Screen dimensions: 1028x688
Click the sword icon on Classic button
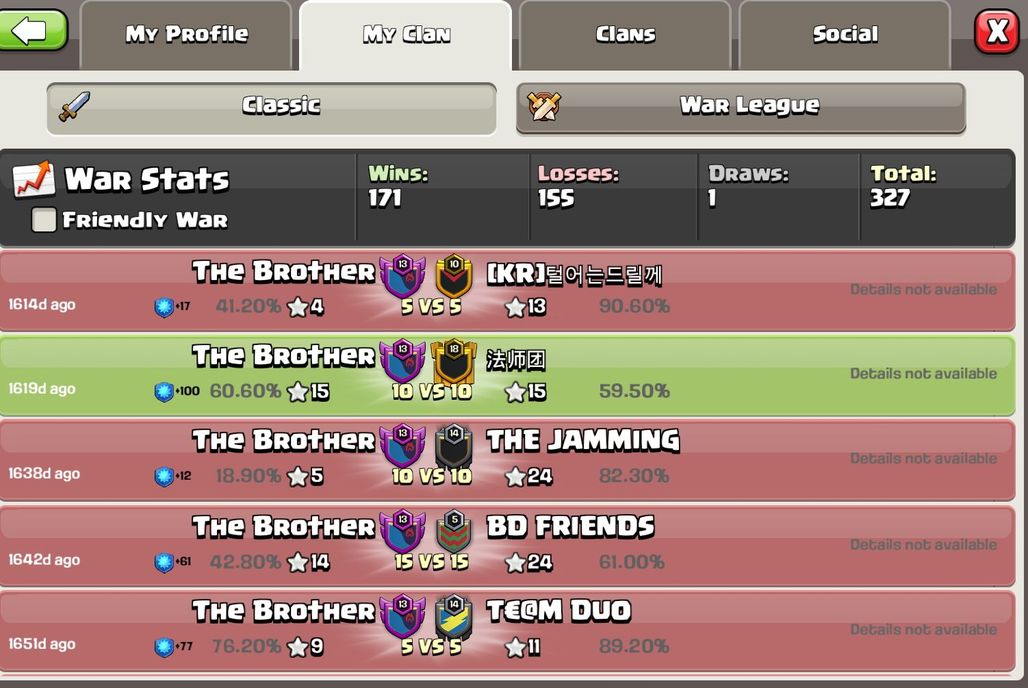click(74, 106)
